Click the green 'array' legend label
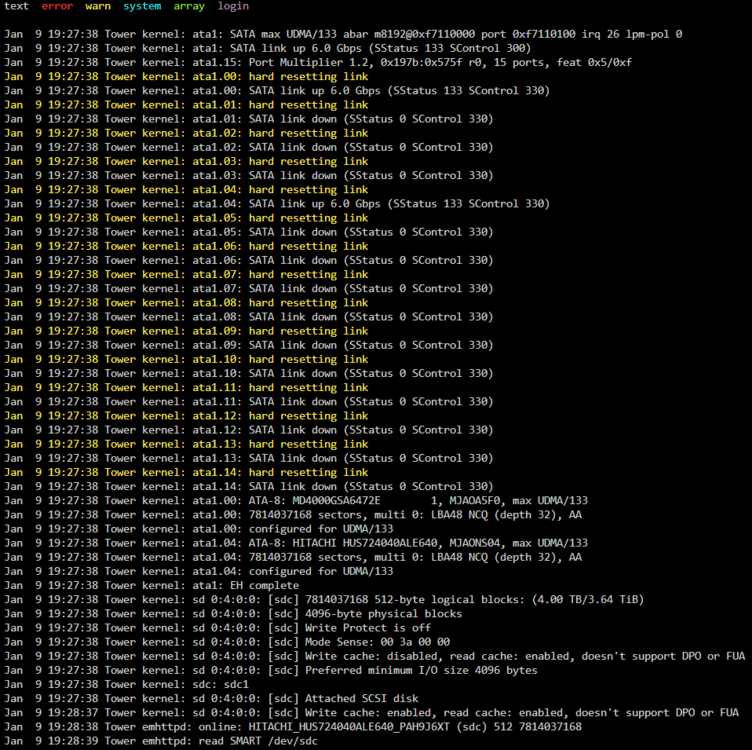This screenshot has width=752, height=750. (189, 6)
